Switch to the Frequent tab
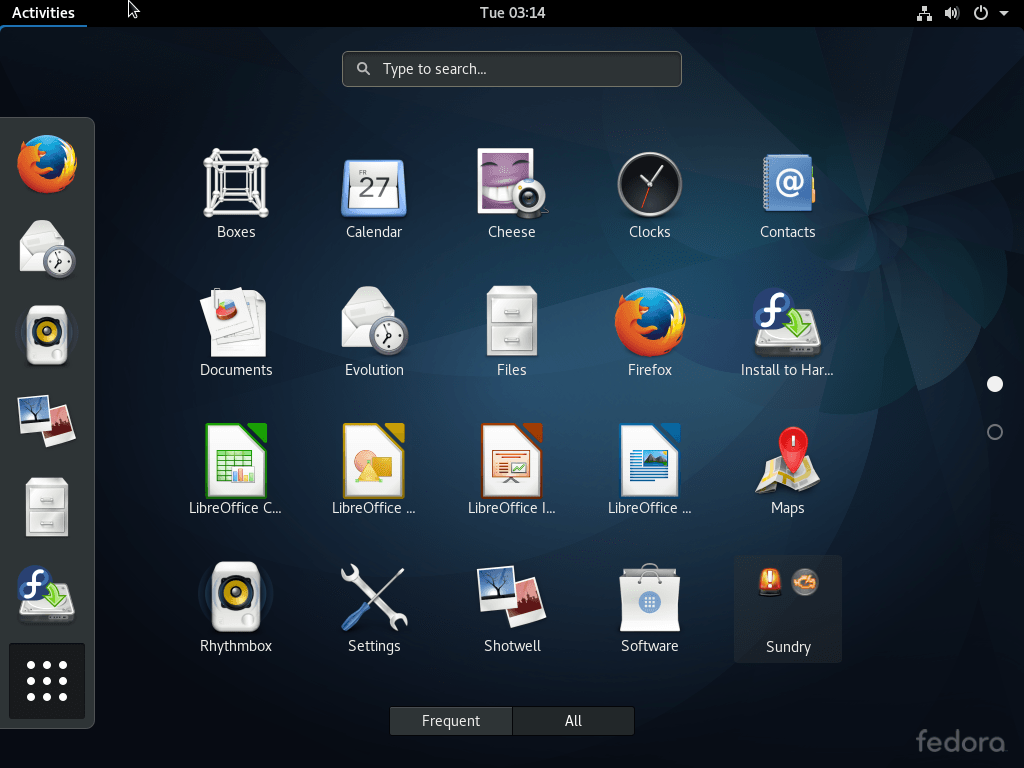 [451, 720]
